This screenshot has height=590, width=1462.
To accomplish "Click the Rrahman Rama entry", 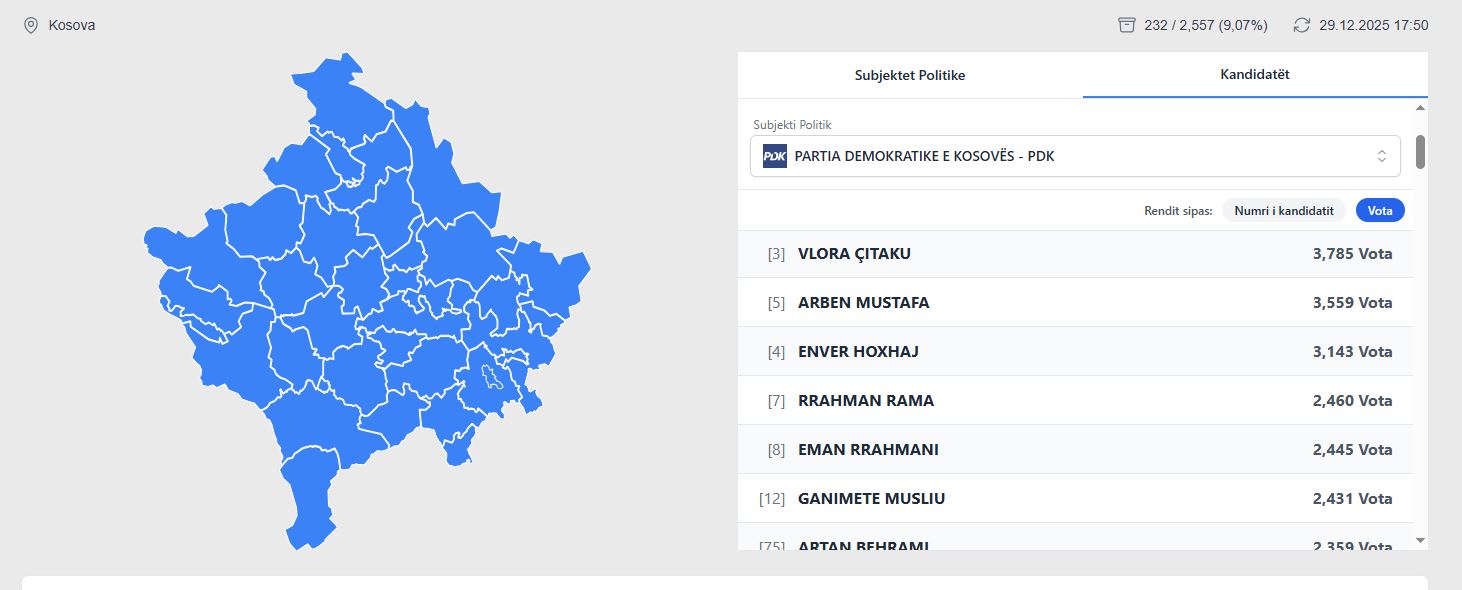I will [x=1075, y=401].
